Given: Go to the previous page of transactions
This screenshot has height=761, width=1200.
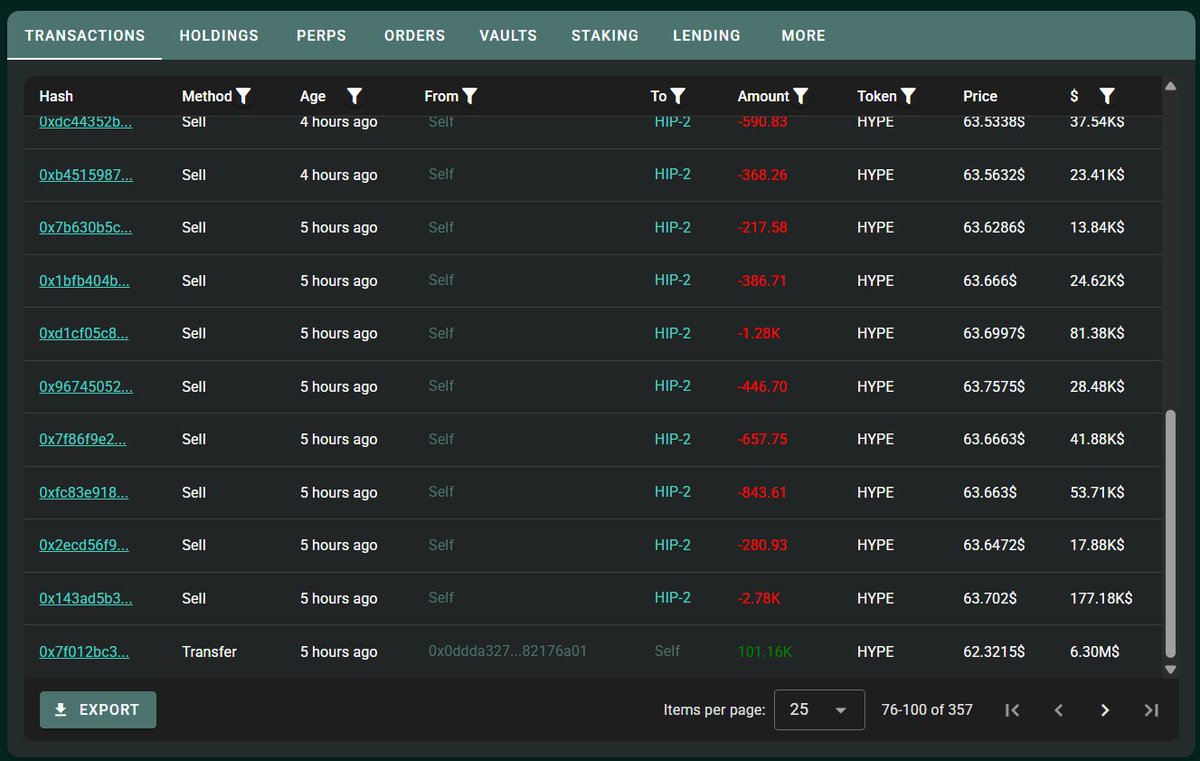Looking at the screenshot, I should coord(1058,710).
